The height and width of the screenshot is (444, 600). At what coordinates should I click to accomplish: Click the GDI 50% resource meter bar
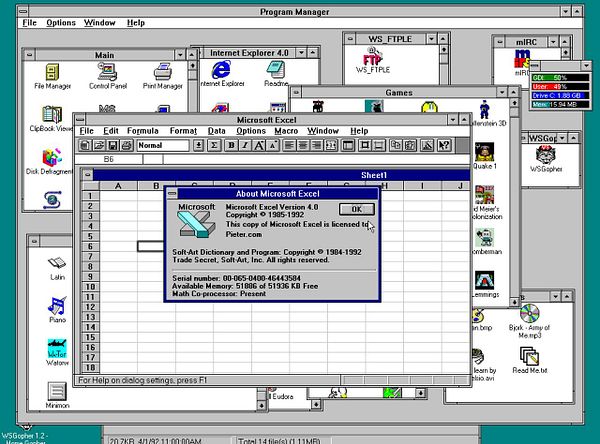[x=560, y=78]
